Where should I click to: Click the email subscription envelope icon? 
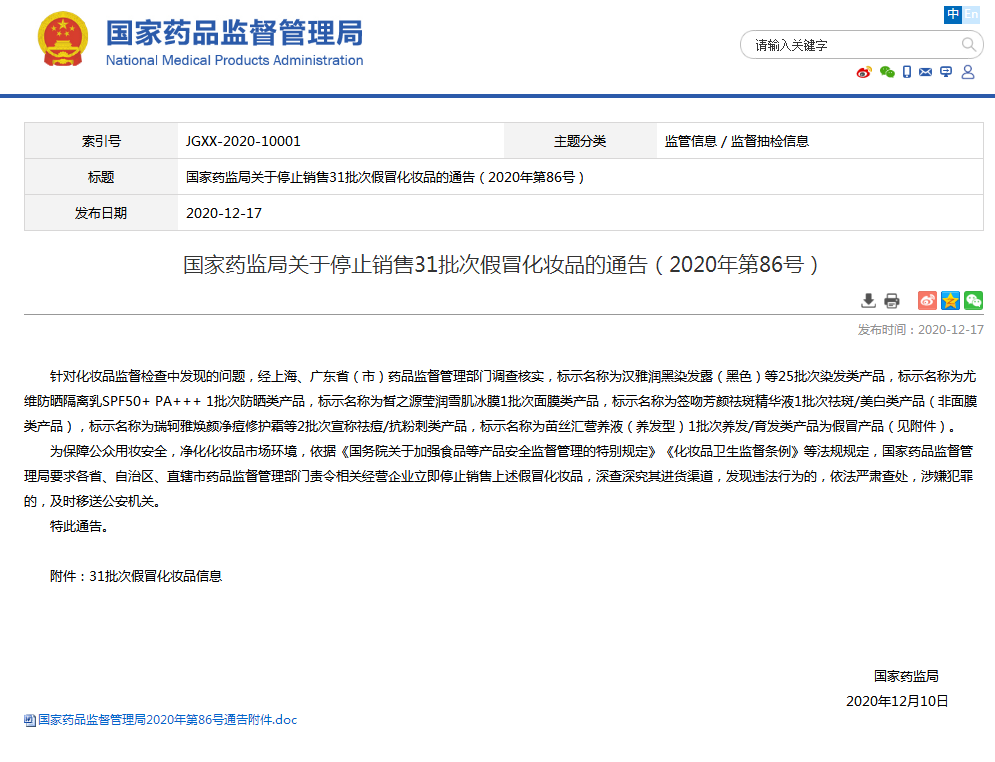pyautogui.click(x=925, y=72)
